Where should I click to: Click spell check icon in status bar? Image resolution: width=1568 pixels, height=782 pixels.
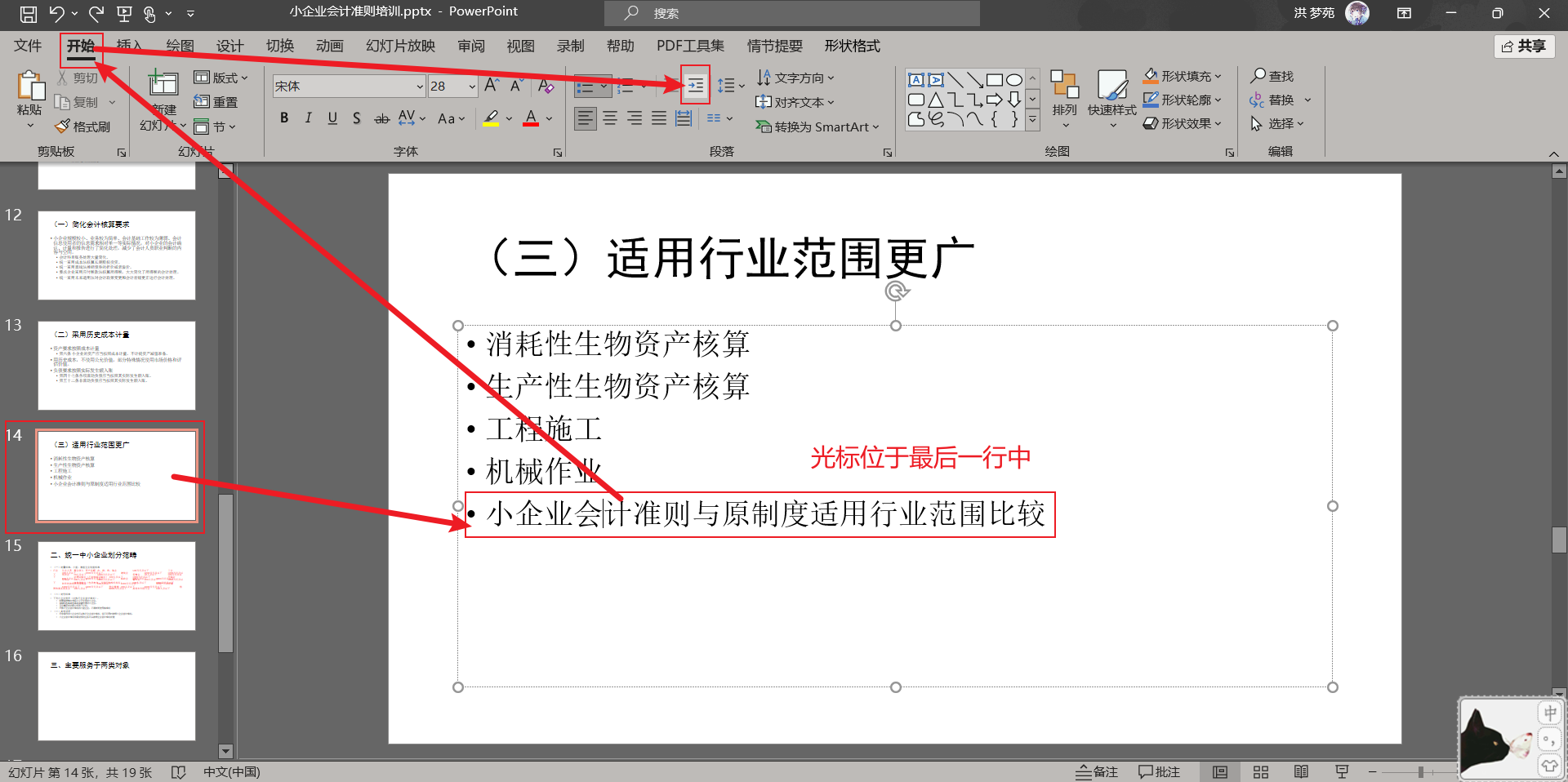click(x=179, y=772)
